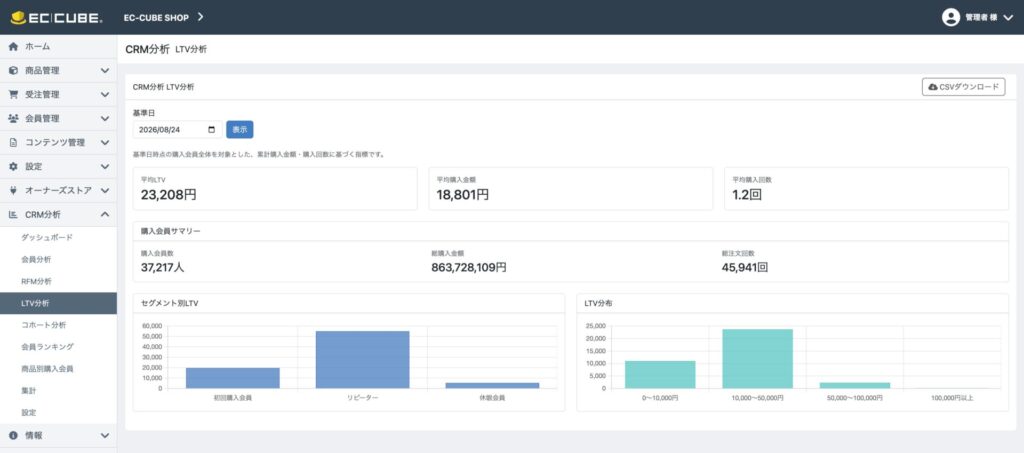The height and width of the screenshot is (453, 1024).
Task: Click the blue 表示 button
Action: tap(240, 130)
